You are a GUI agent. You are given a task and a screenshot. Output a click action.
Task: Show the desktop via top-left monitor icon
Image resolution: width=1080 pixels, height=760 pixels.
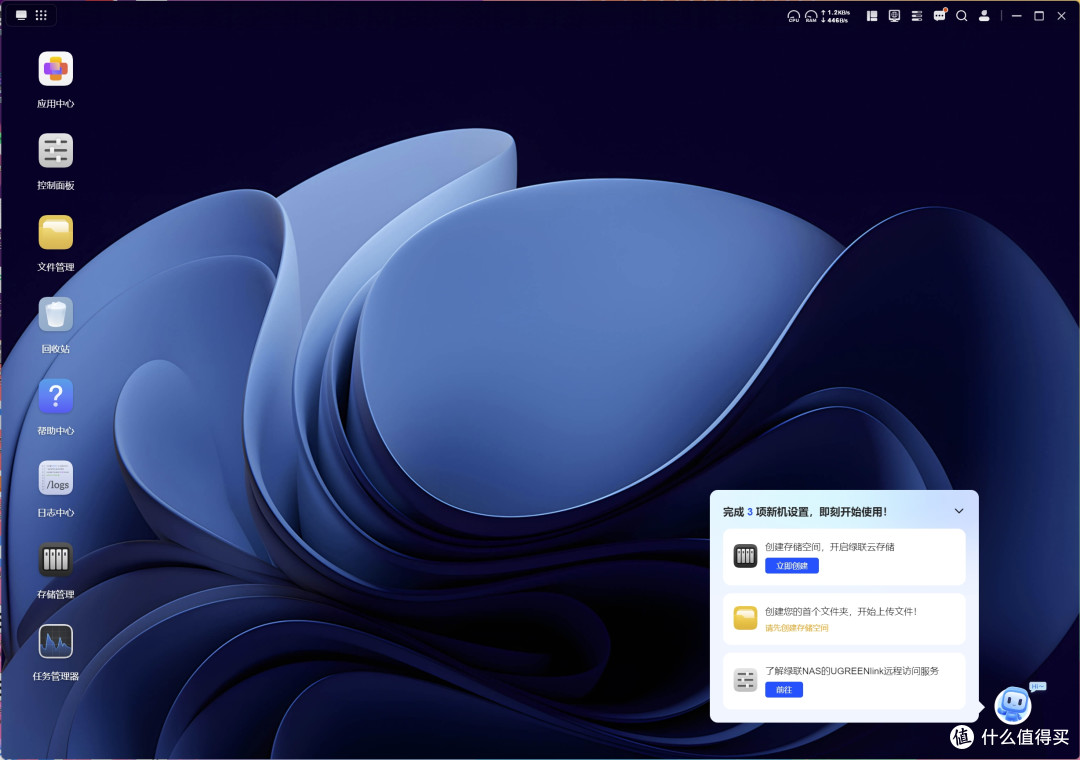coord(21,15)
